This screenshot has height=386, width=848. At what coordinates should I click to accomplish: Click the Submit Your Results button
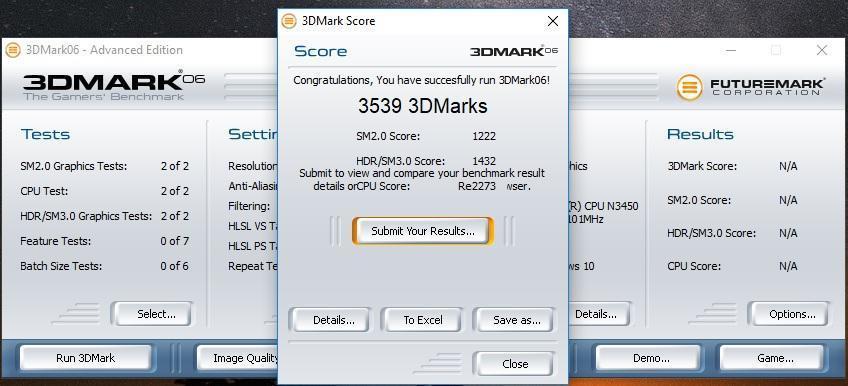point(423,231)
